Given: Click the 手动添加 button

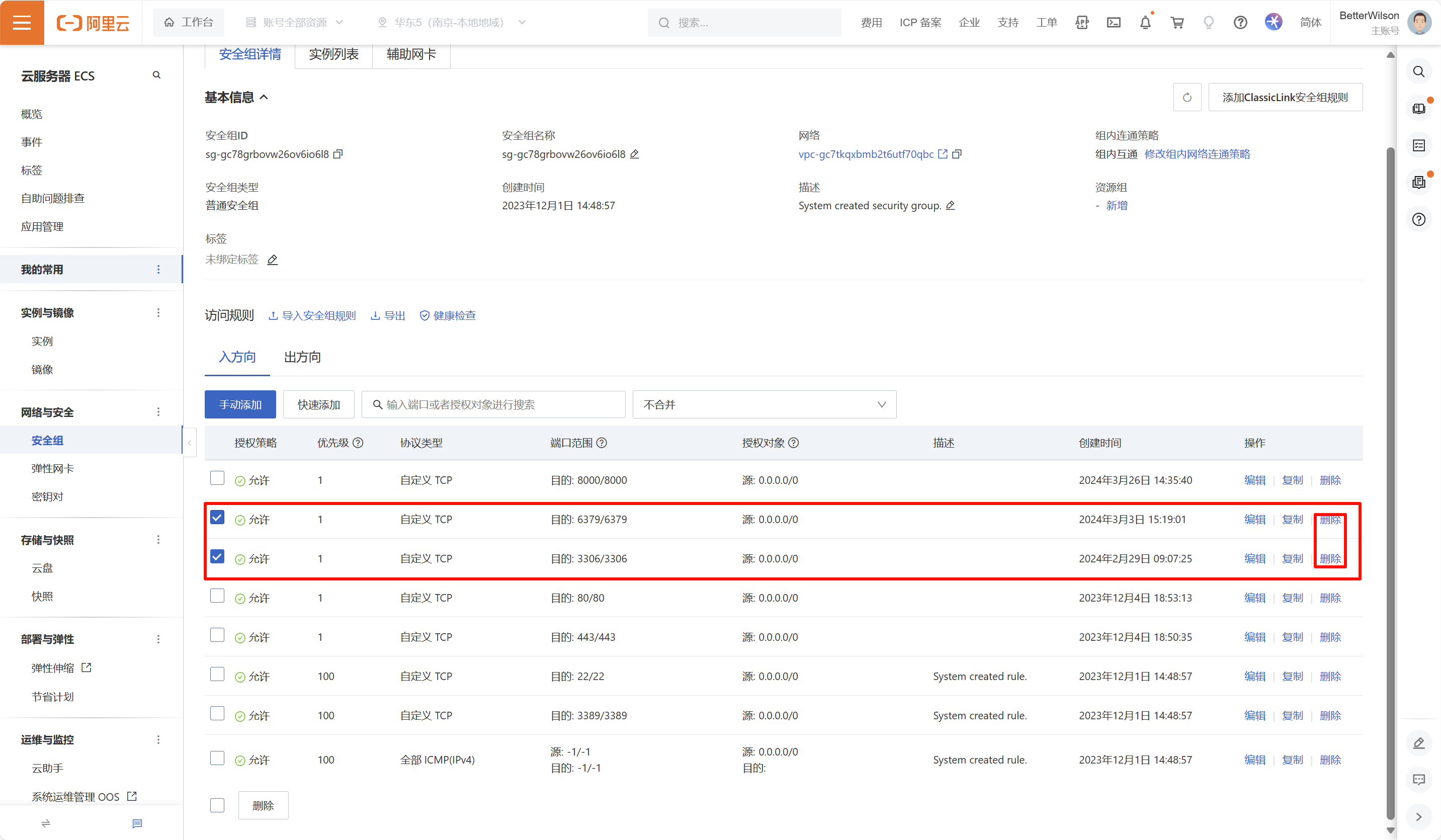Looking at the screenshot, I should point(240,404).
